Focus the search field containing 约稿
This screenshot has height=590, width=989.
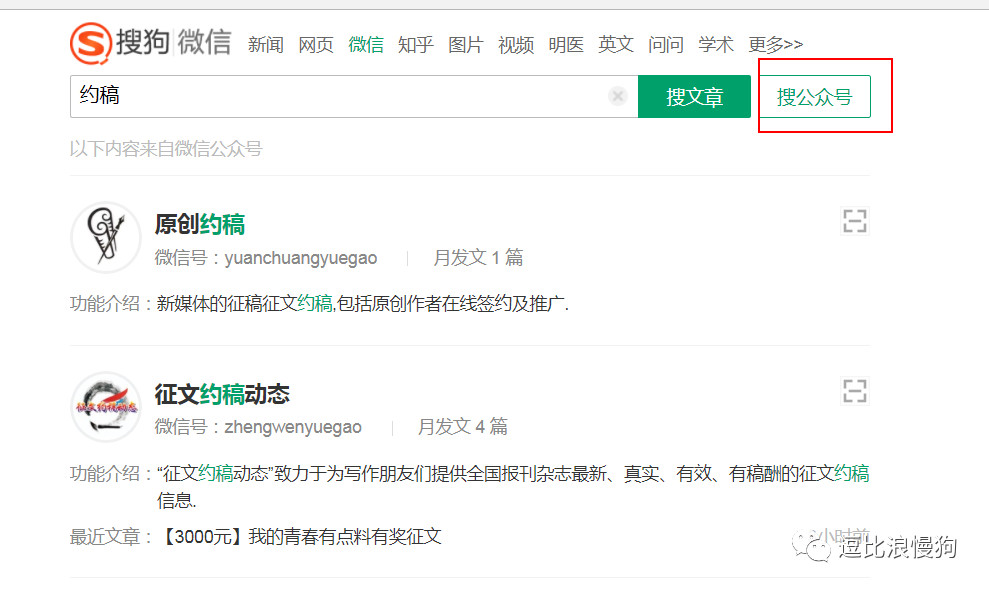point(354,97)
